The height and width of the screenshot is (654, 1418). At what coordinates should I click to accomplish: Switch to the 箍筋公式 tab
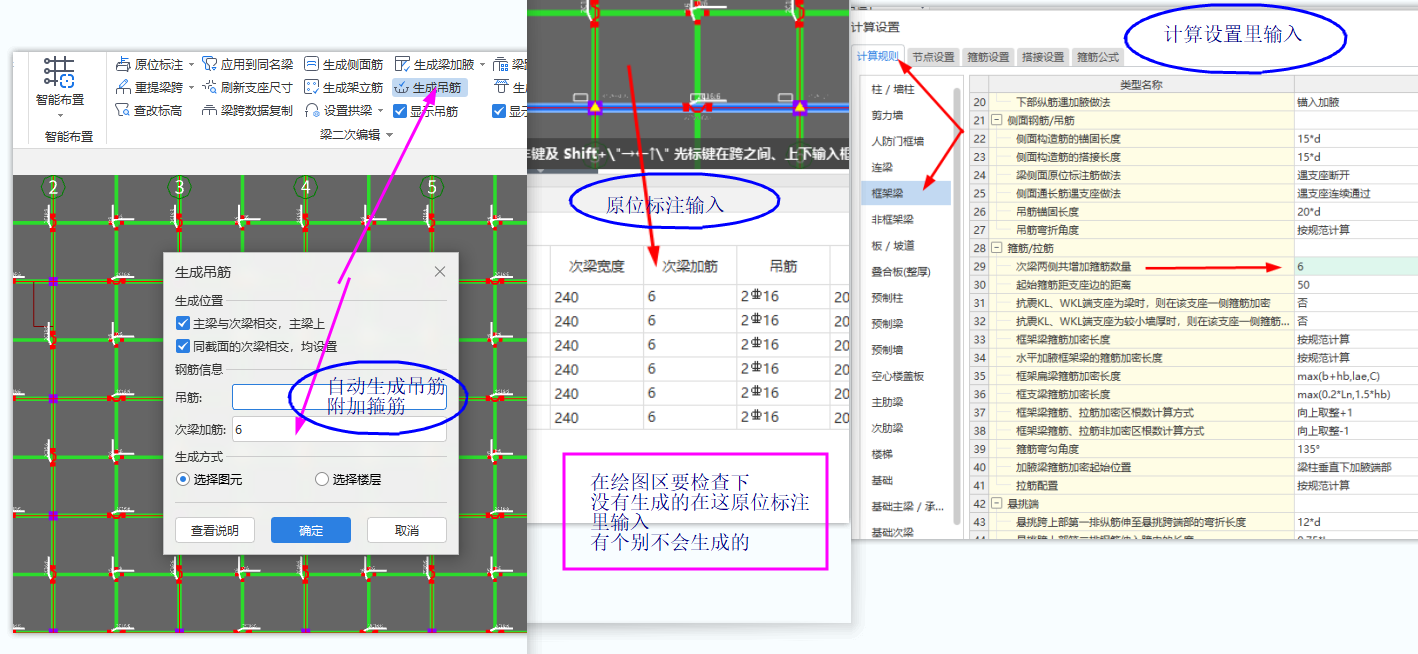pos(1097,57)
